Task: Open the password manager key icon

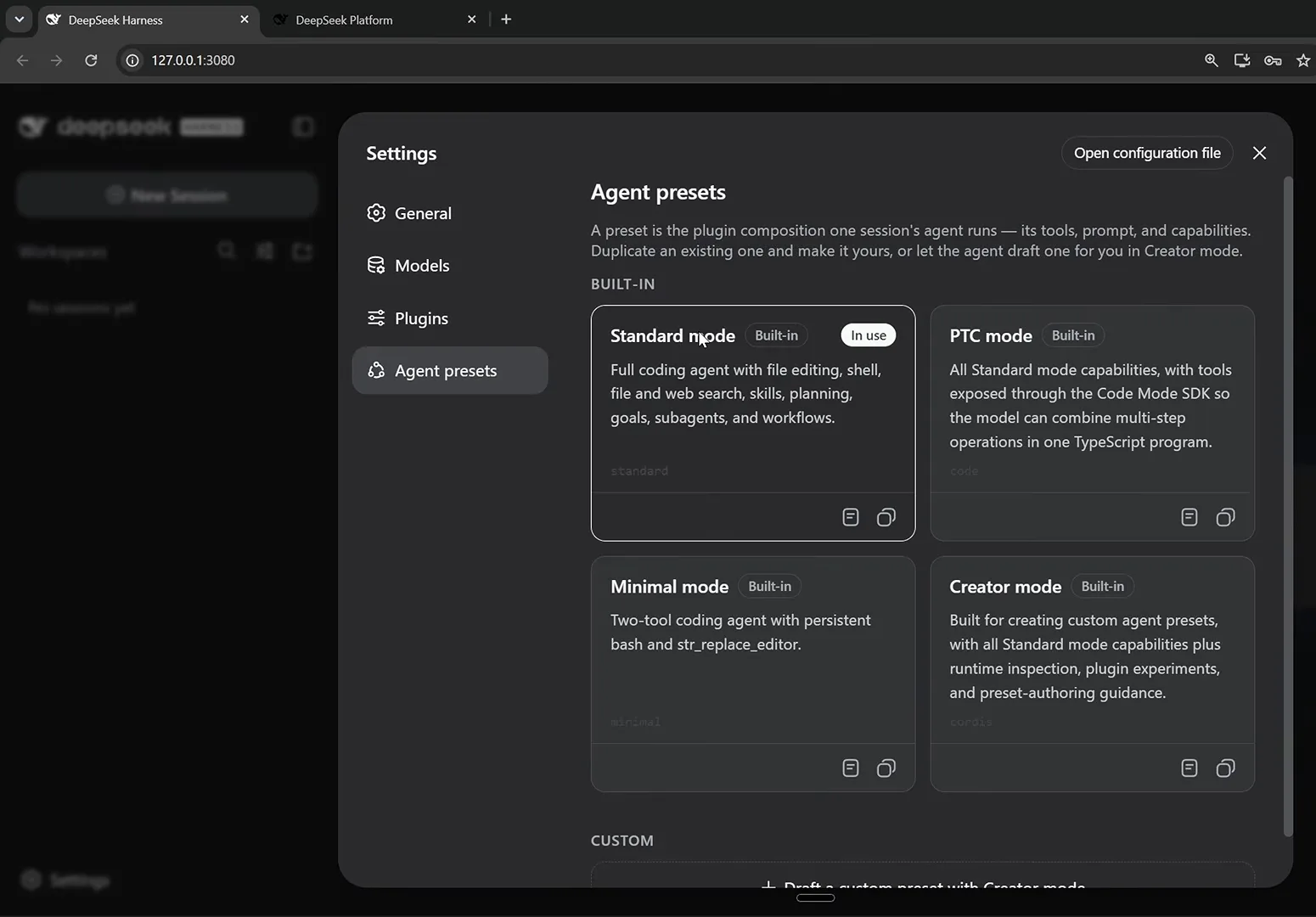Action: point(1273,60)
